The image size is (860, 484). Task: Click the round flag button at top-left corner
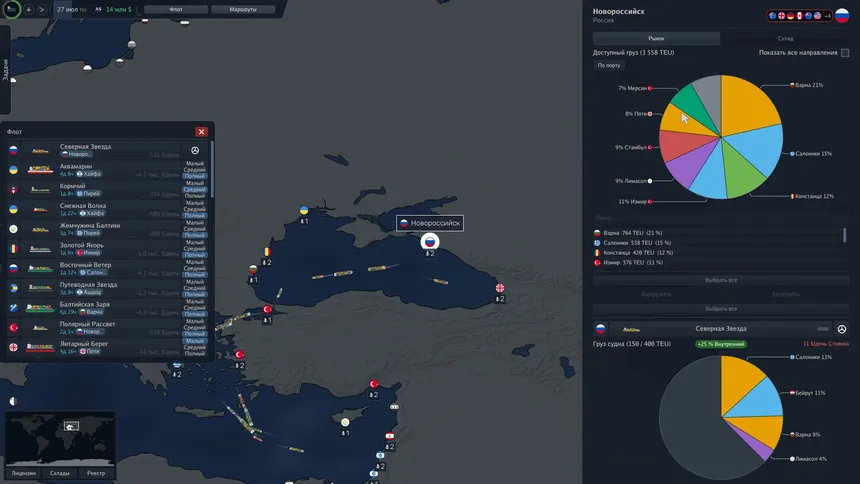11,9
